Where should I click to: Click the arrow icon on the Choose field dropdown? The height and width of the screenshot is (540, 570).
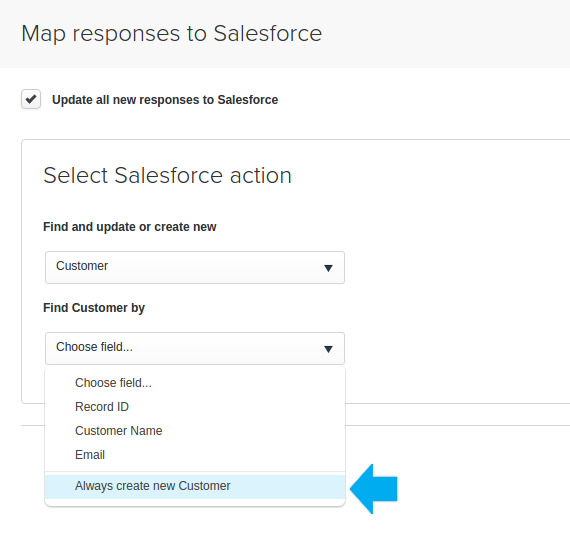point(328,349)
